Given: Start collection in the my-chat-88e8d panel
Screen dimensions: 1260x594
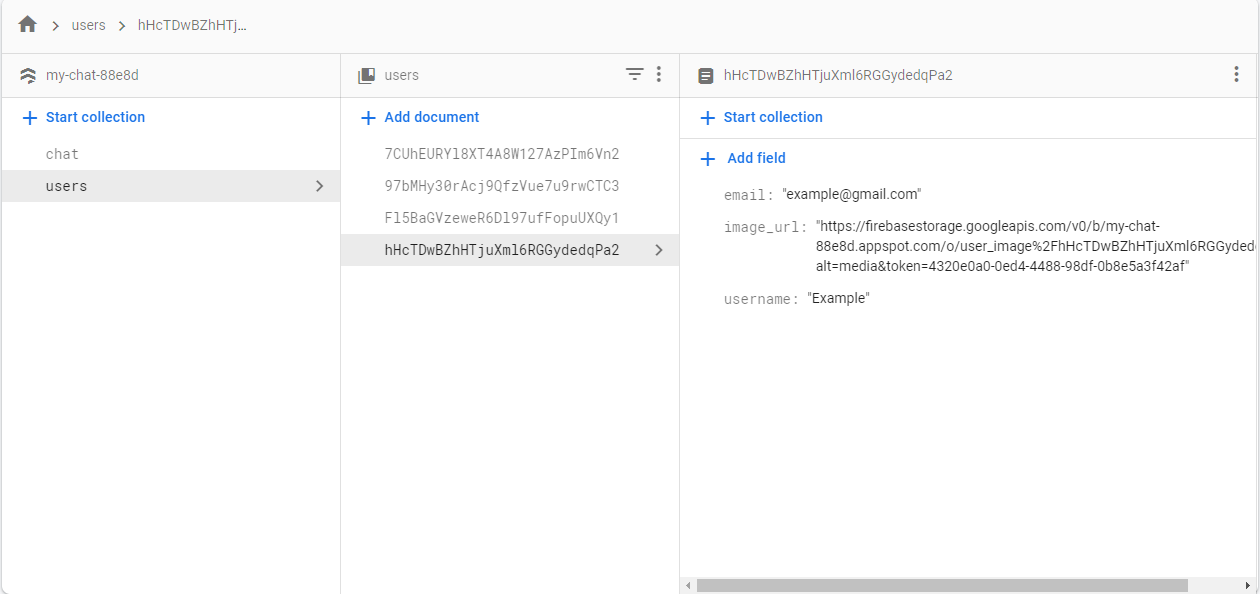Looking at the screenshot, I should click(x=84, y=117).
